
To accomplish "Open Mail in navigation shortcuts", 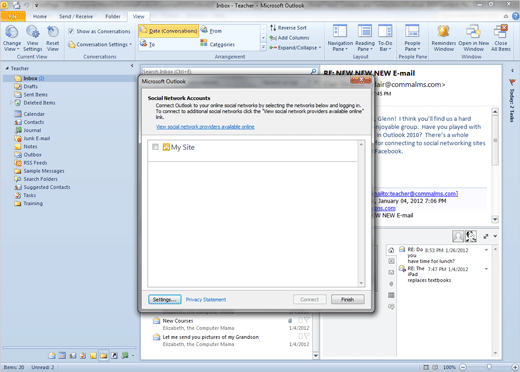I will tap(52, 356).
